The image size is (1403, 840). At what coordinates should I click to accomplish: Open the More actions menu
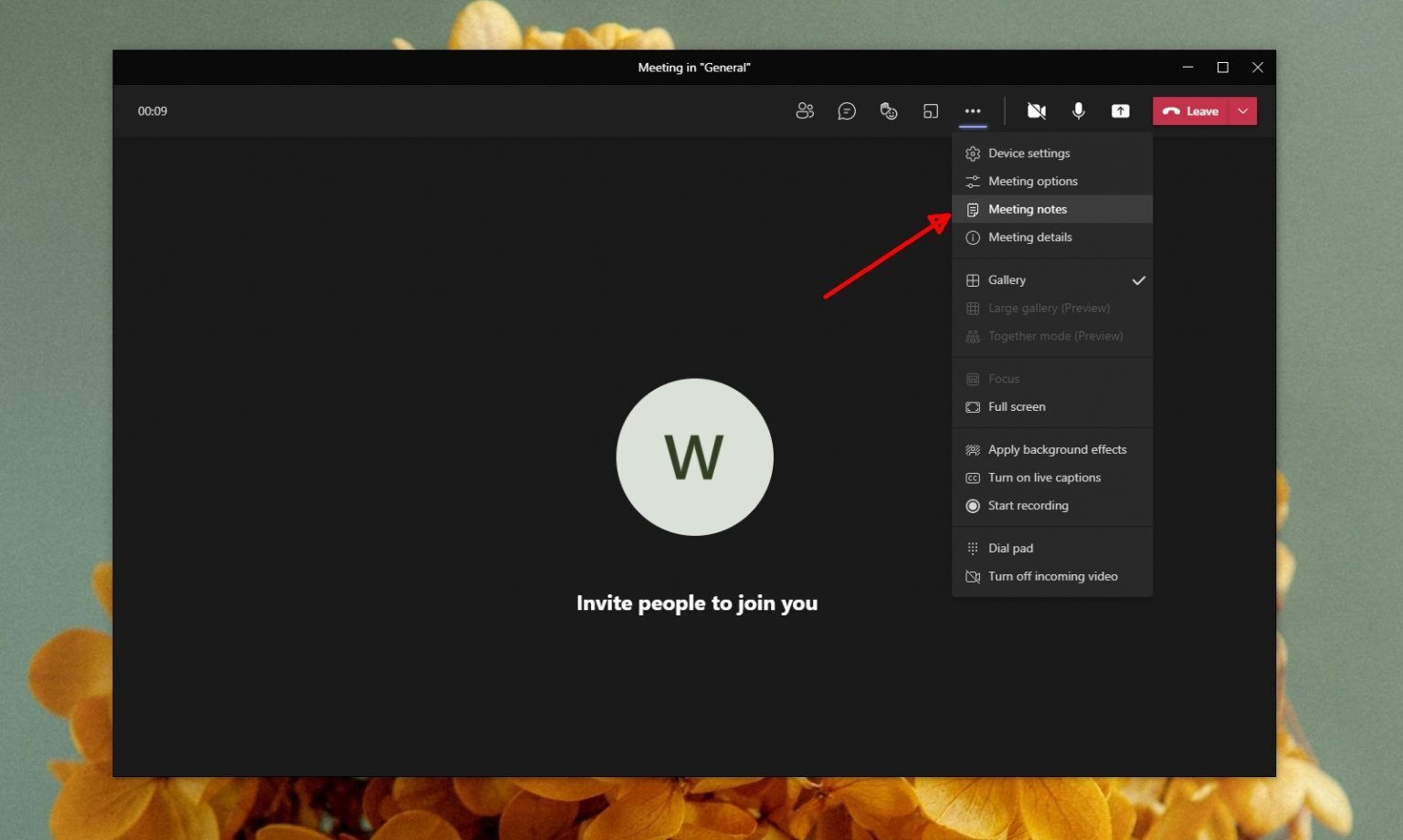click(972, 110)
